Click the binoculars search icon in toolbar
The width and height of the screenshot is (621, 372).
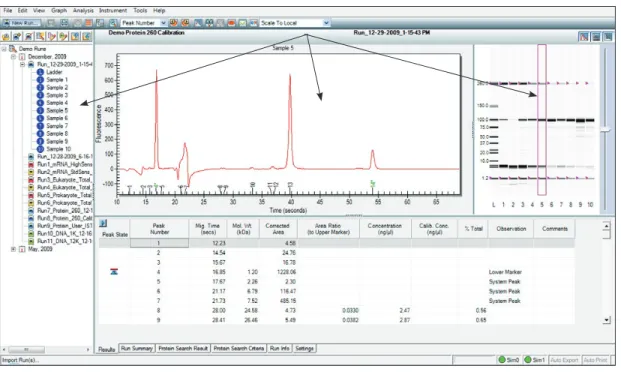(x=209, y=23)
